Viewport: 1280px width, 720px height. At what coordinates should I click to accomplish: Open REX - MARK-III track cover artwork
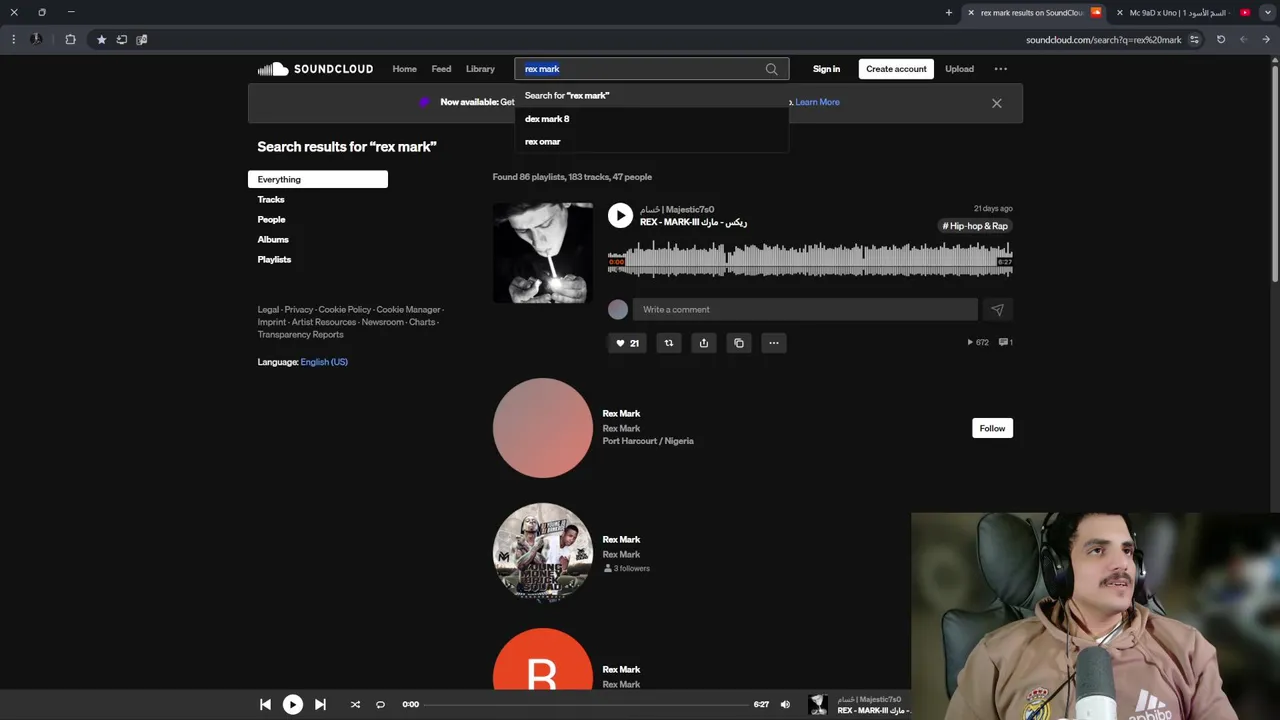(542, 253)
